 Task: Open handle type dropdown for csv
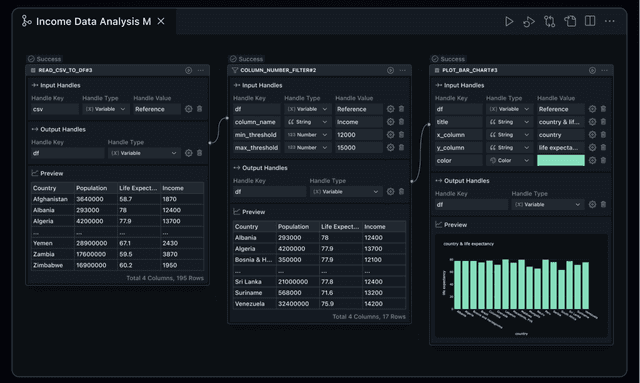point(106,109)
